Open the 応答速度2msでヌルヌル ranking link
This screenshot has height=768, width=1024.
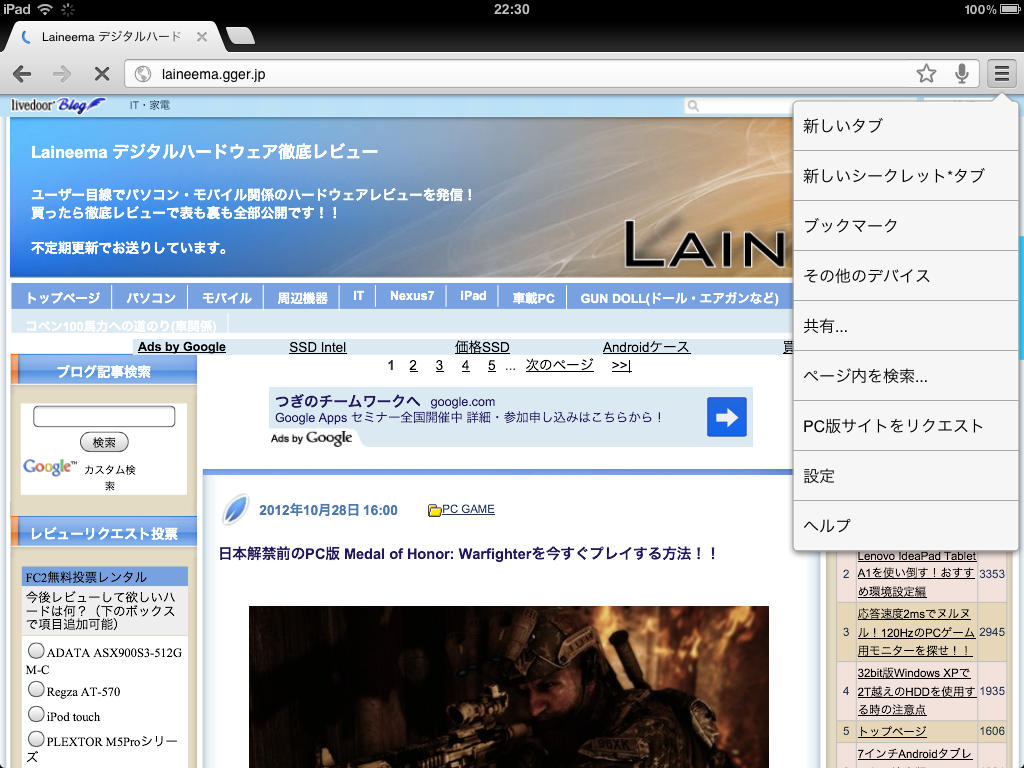tap(916, 632)
